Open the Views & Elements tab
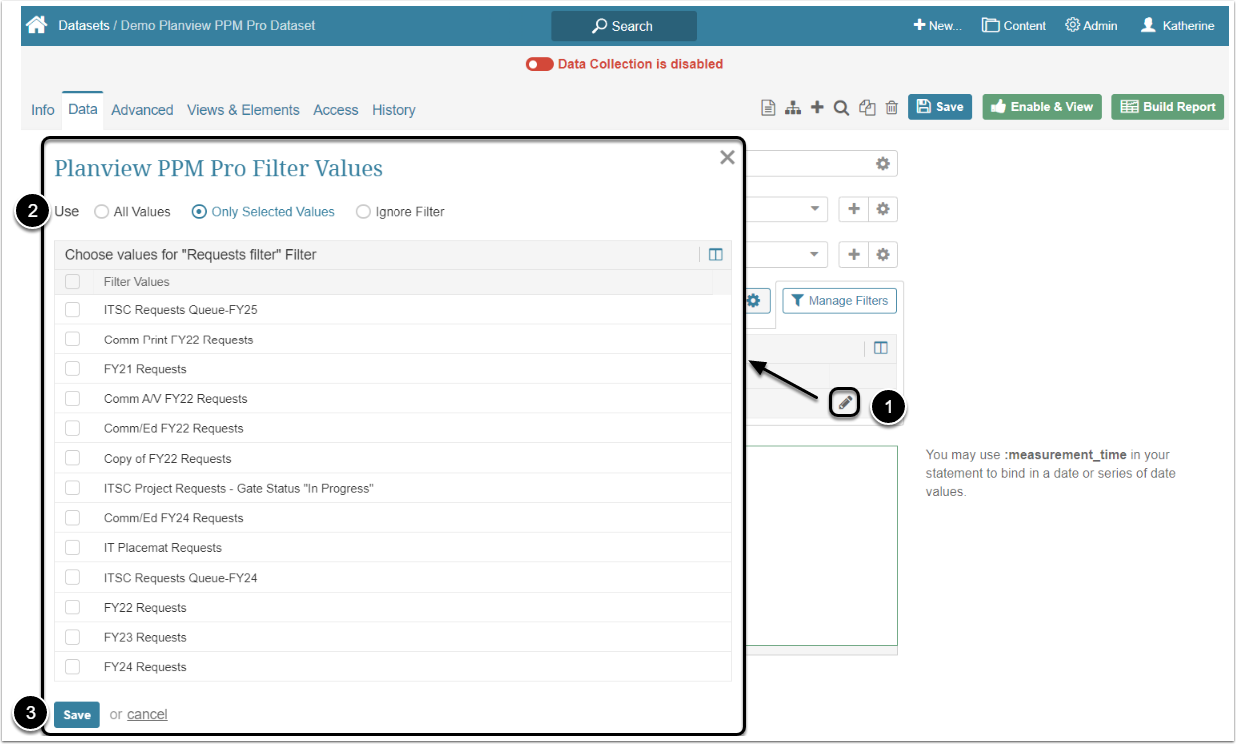 tap(243, 110)
